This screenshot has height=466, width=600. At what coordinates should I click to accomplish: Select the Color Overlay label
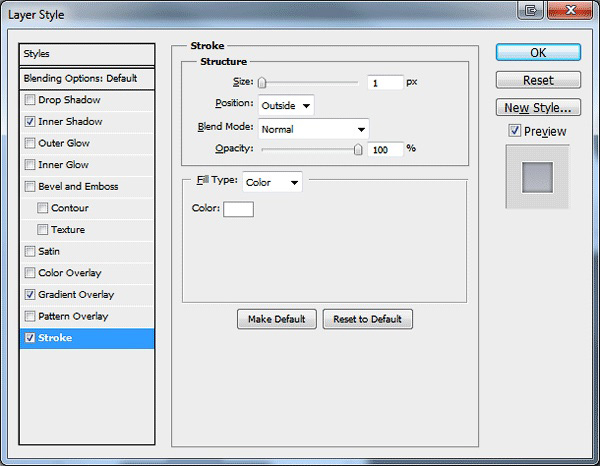[x=70, y=273]
